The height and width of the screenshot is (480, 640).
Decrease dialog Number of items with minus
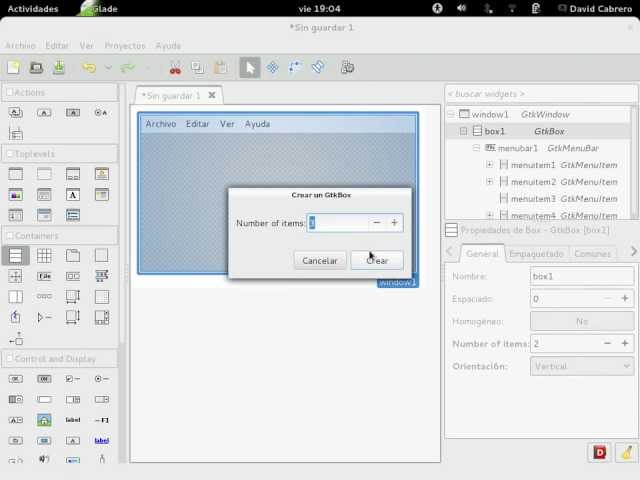click(x=377, y=223)
